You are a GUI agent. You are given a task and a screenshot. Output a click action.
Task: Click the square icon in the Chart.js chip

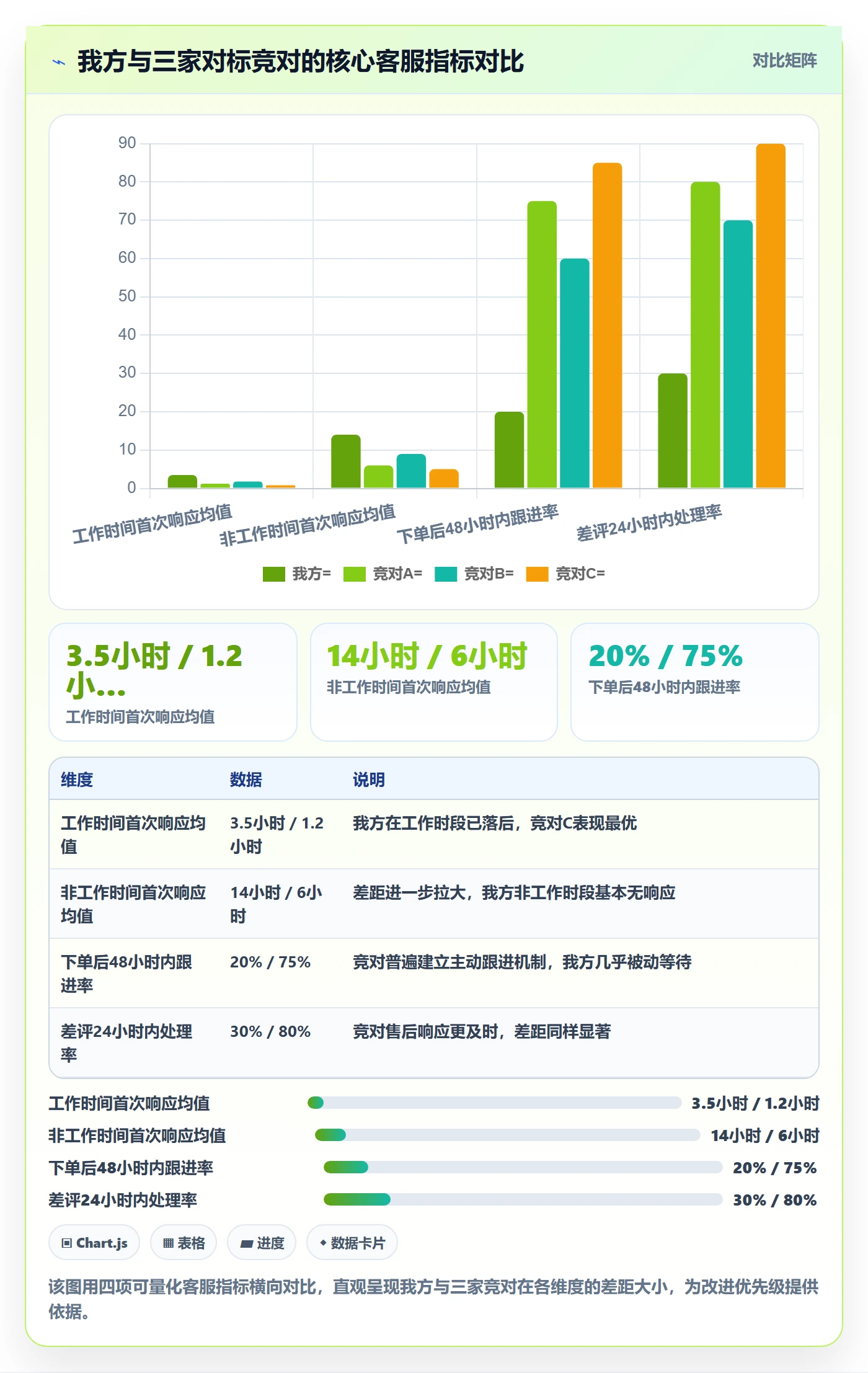click(x=67, y=1243)
